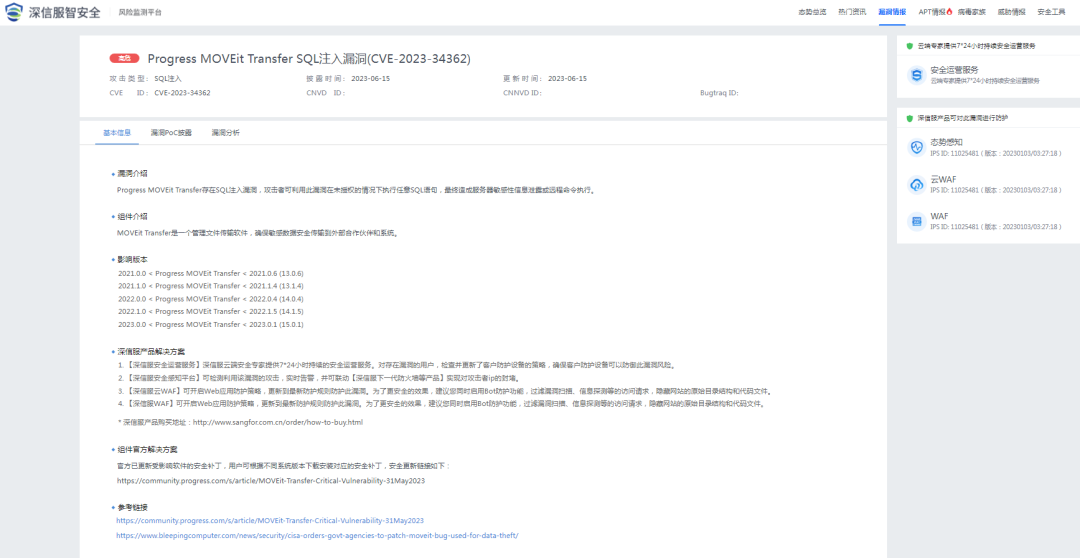Click the CNNVD ID field label

tap(523, 92)
